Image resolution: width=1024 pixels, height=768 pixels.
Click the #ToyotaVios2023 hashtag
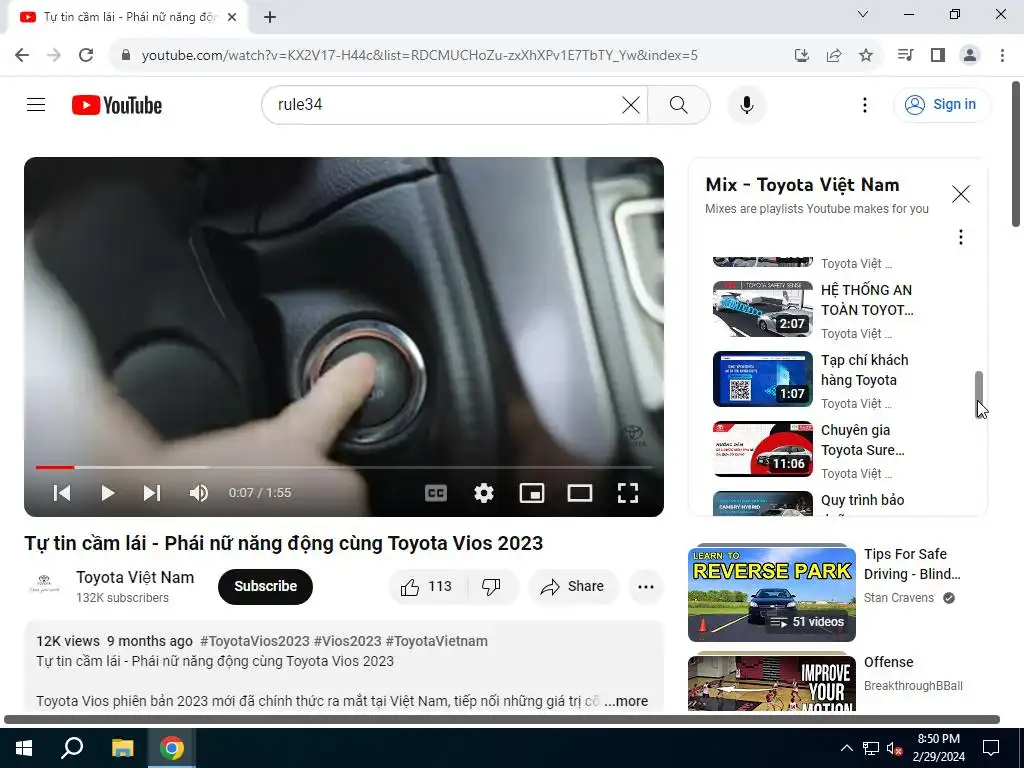pyautogui.click(x=255, y=641)
